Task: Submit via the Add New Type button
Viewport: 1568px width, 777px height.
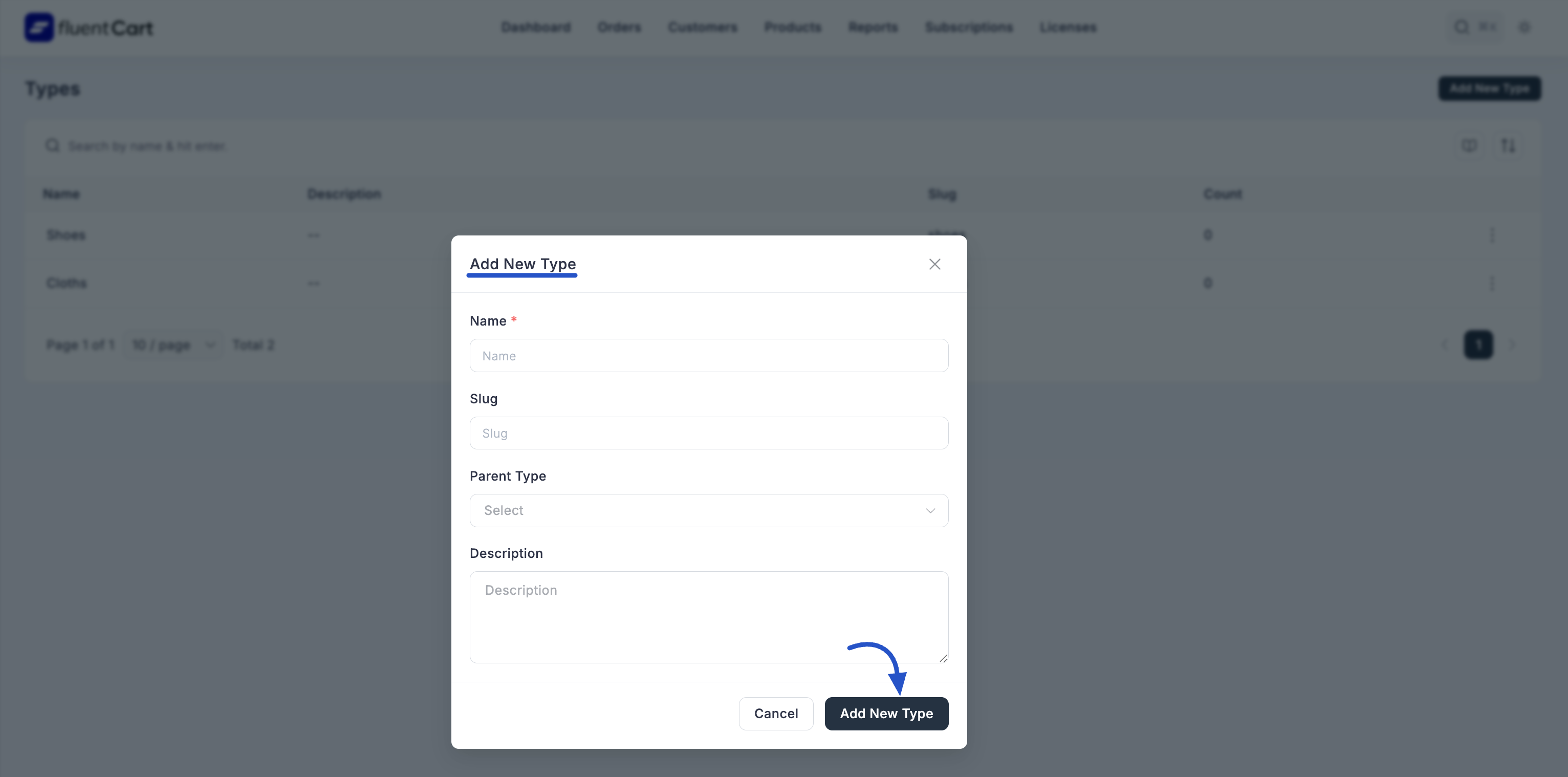Action: coord(886,713)
